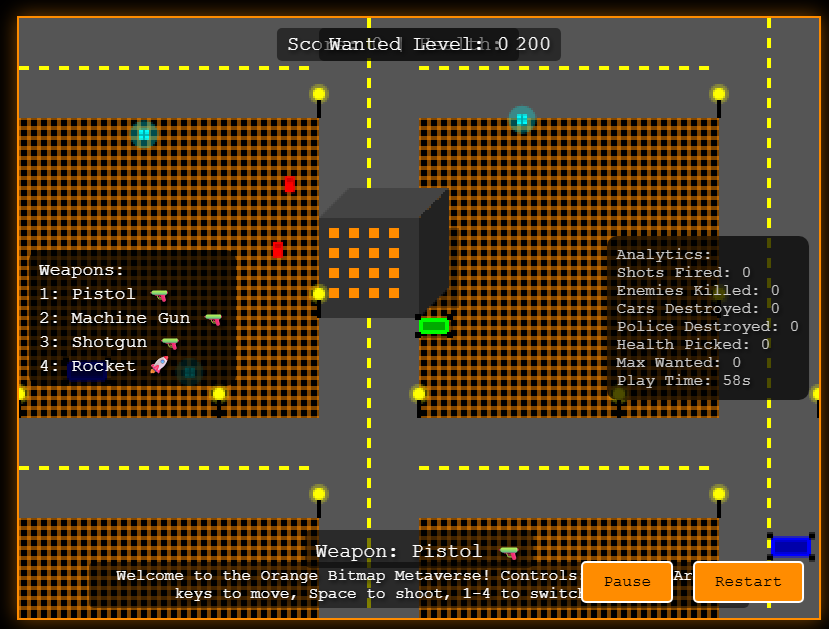
Task: Click the pistol icon in the current weapon bar
Action: [509, 552]
